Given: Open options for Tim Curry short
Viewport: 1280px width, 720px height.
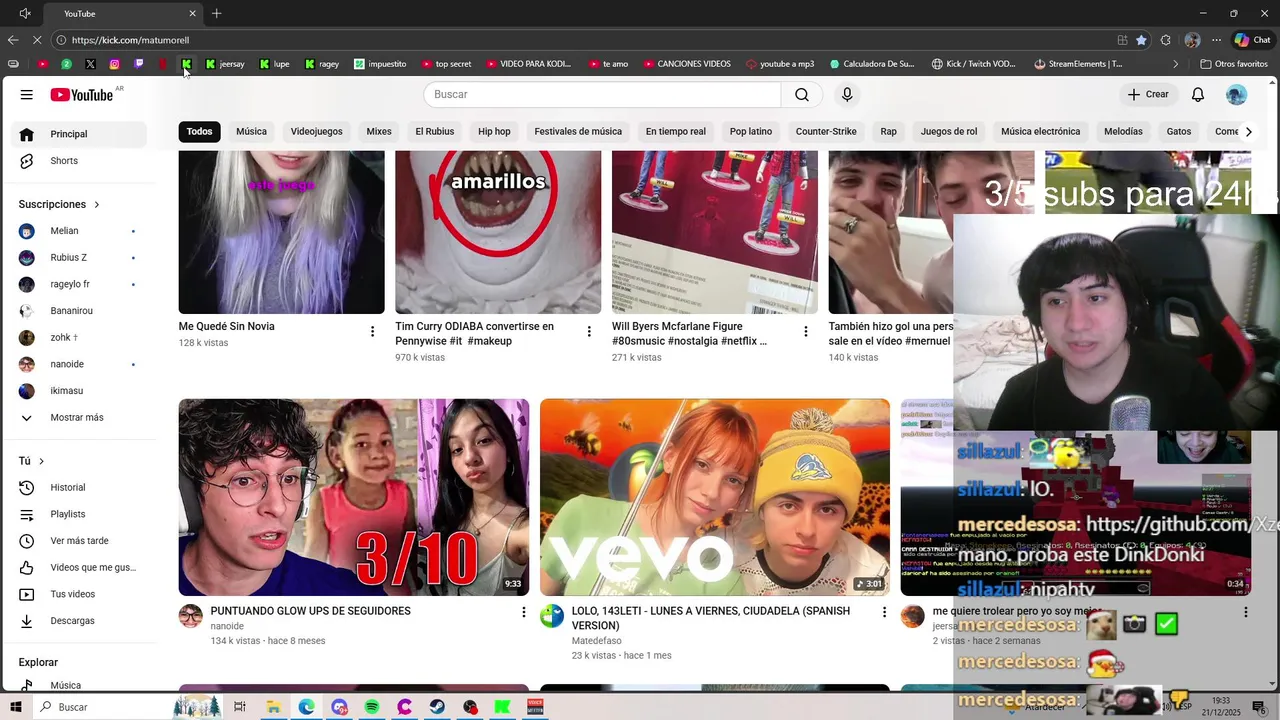Looking at the screenshot, I should (x=589, y=332).
